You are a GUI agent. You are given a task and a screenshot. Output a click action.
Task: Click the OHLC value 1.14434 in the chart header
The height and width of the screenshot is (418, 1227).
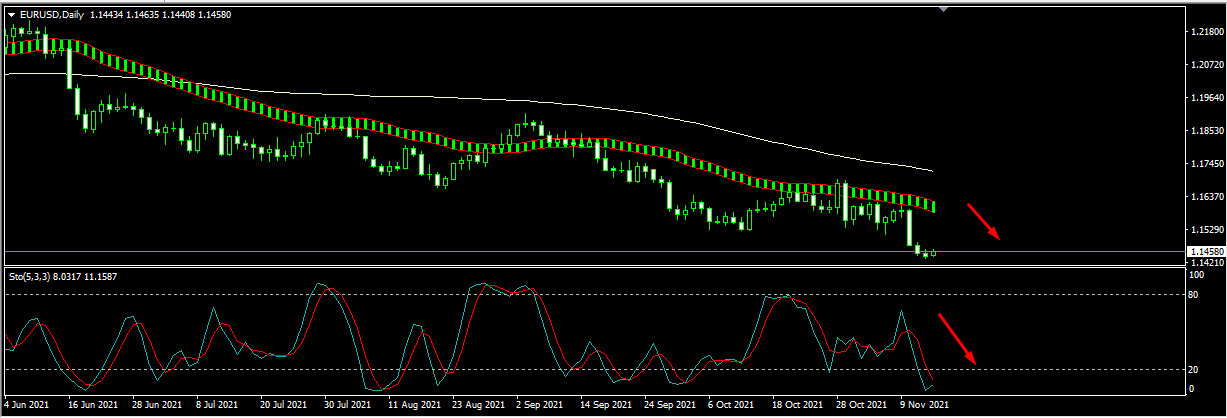[108, 15]
